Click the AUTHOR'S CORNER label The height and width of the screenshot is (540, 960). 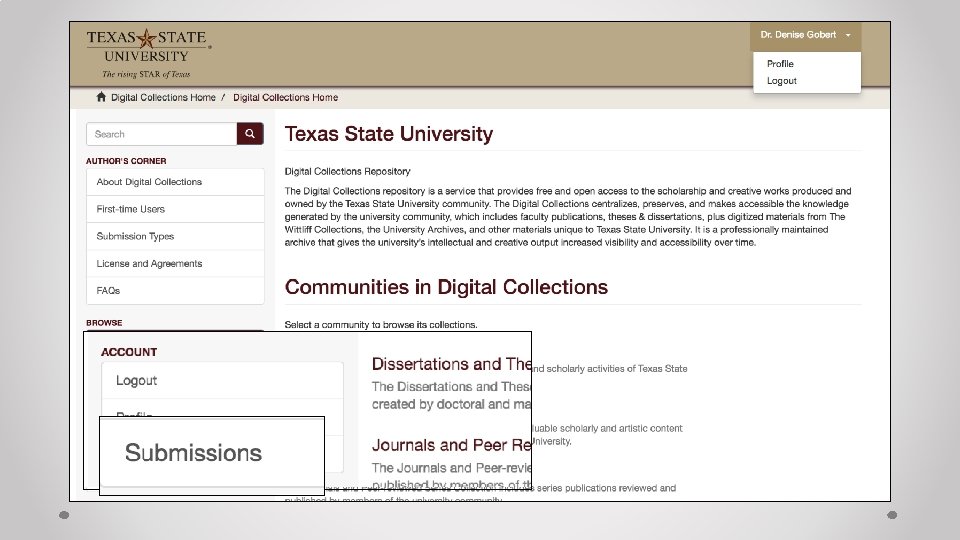click(126, 161)
